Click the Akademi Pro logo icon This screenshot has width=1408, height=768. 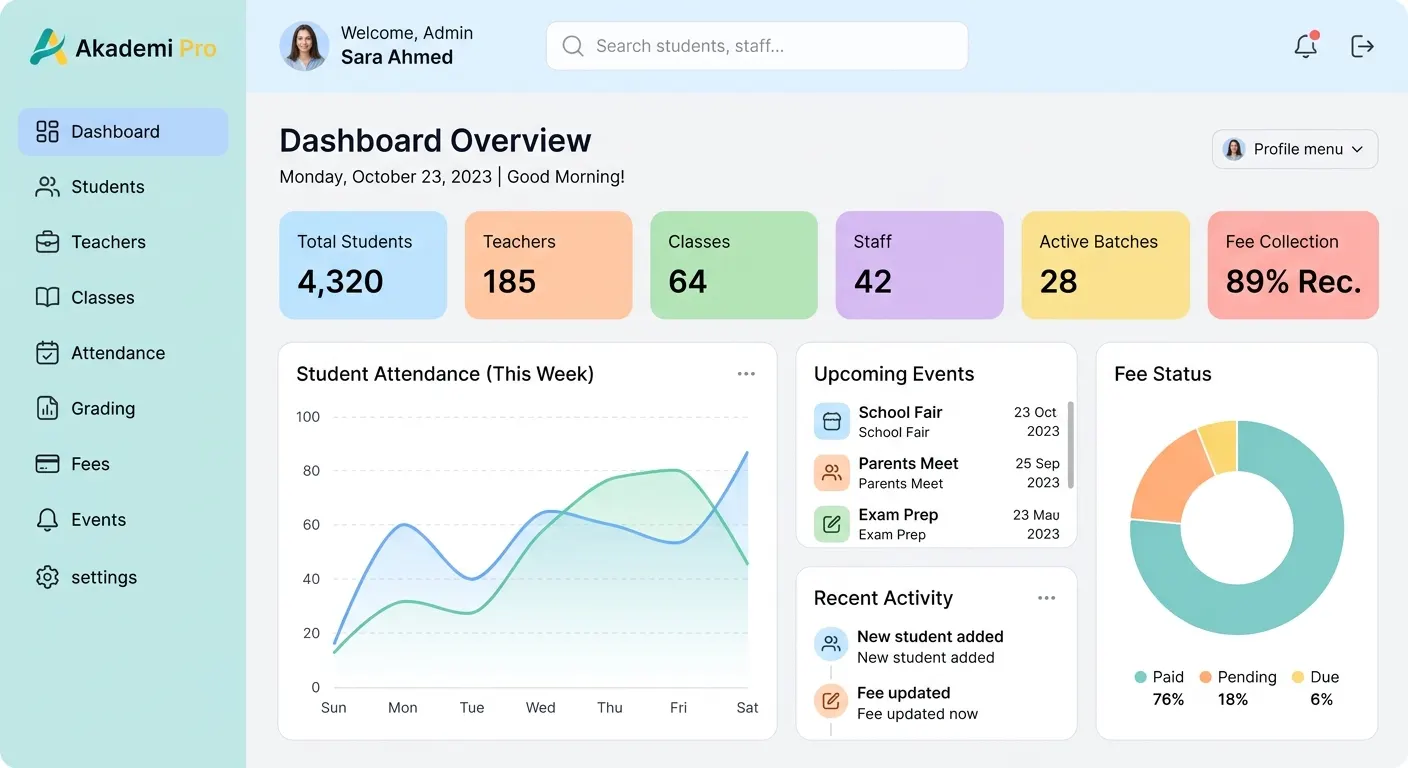47,47
